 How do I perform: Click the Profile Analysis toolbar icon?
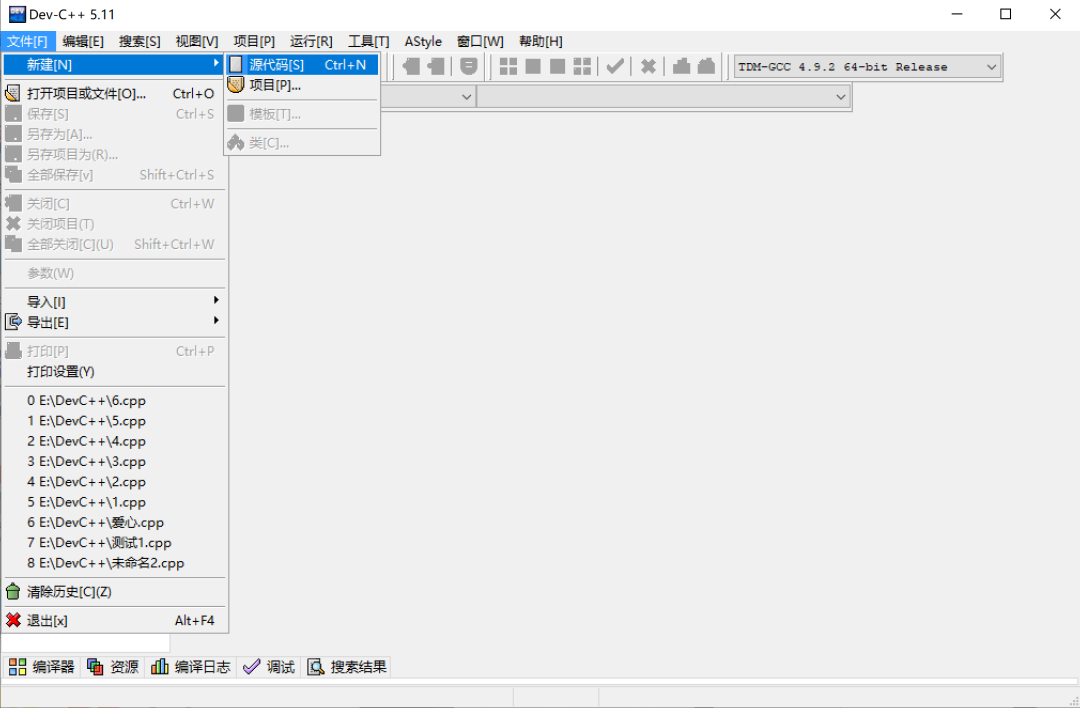point(681,67)
